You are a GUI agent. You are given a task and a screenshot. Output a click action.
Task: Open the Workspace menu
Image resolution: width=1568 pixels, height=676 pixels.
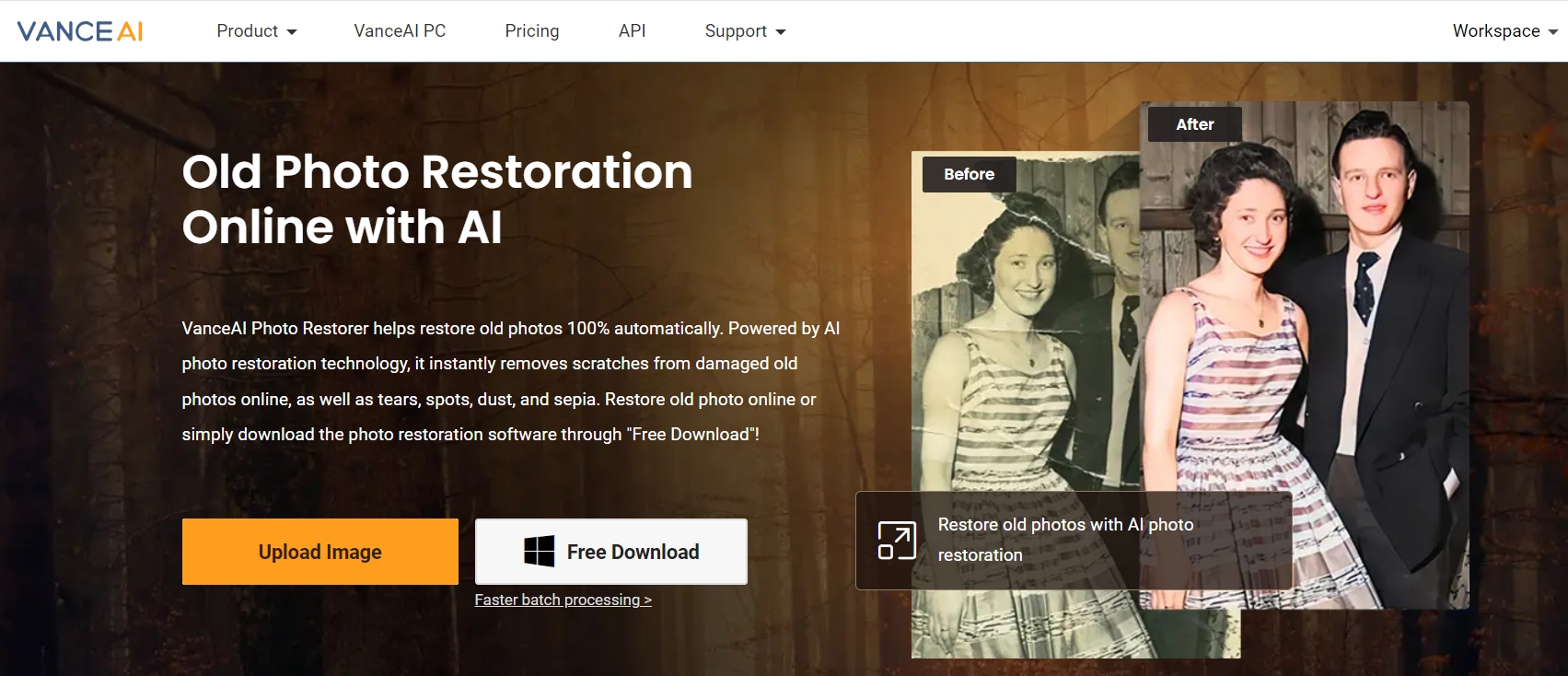click(x=1495, y=31)
